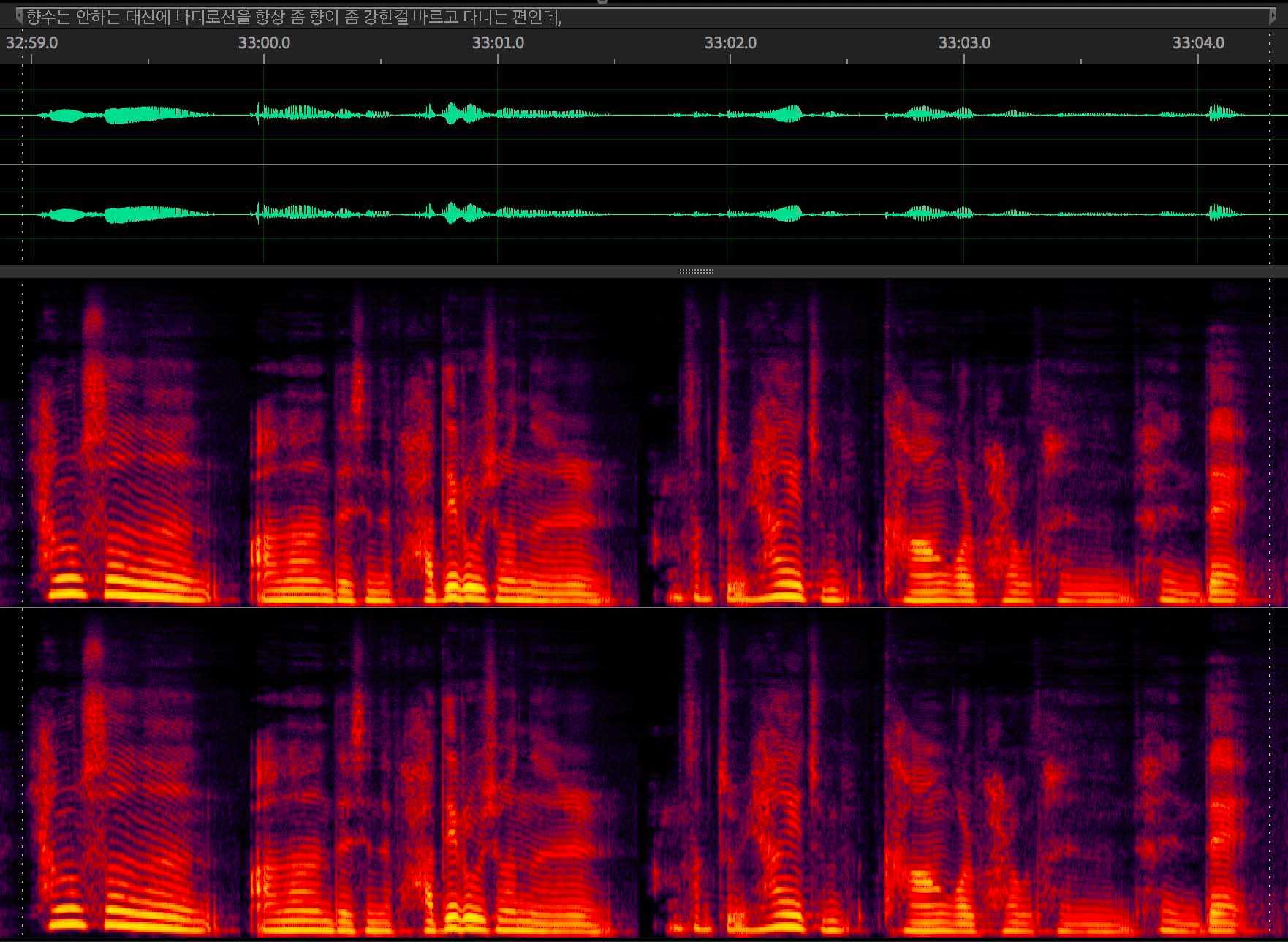This screenshot has width=1288, height=942.
Task: Click the silent gap in the upper spectrogram before 33:02
Action: pos(644,439)
